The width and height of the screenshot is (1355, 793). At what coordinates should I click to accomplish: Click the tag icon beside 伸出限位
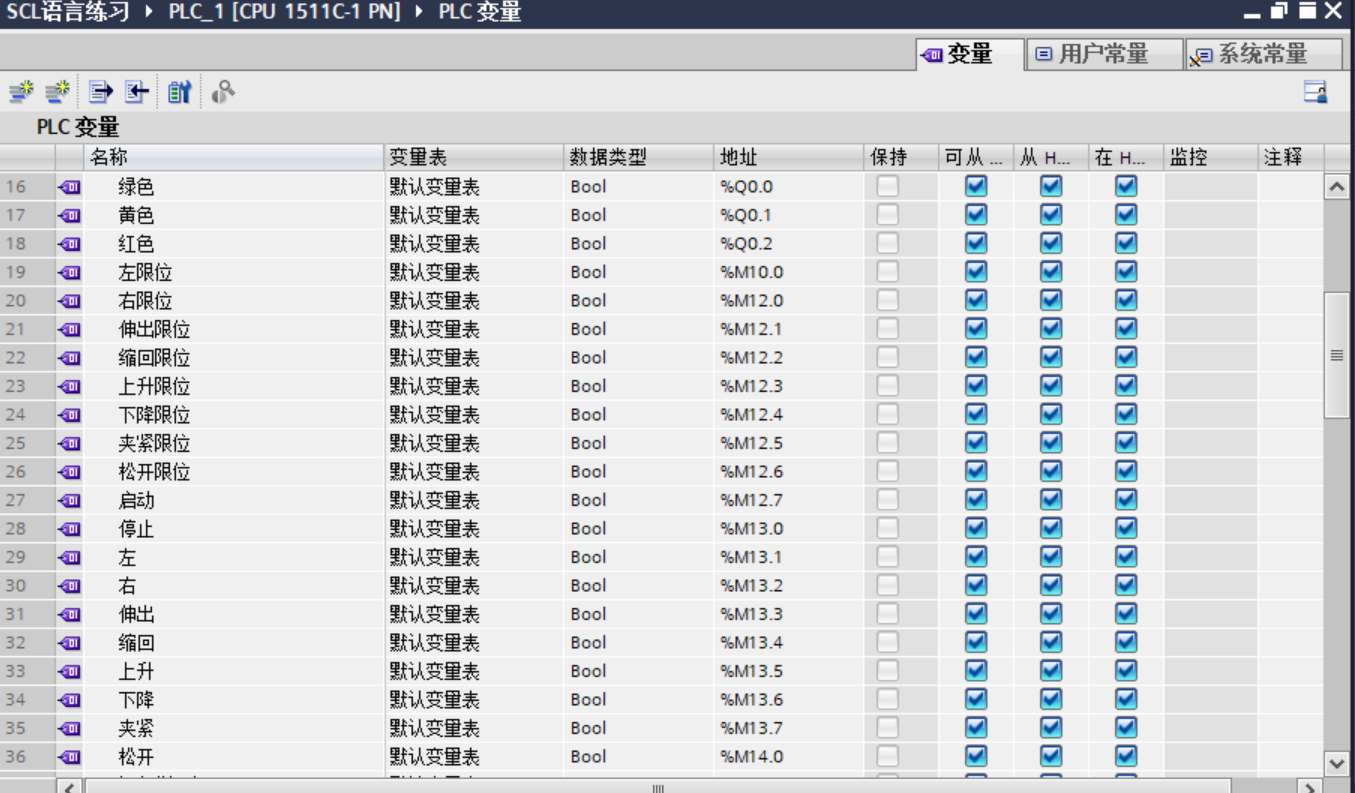tap(69, 329)
